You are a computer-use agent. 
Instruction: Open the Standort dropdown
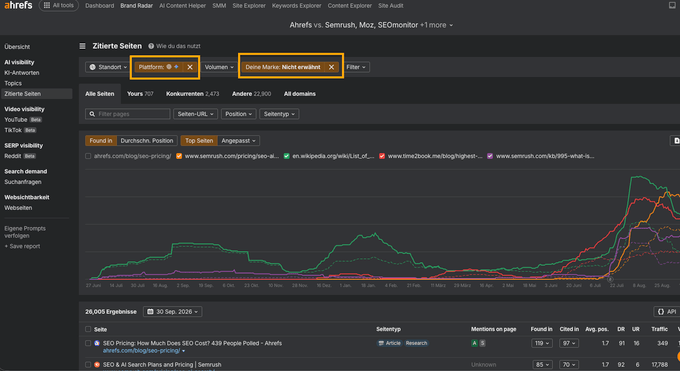click(x=108, y=67)
